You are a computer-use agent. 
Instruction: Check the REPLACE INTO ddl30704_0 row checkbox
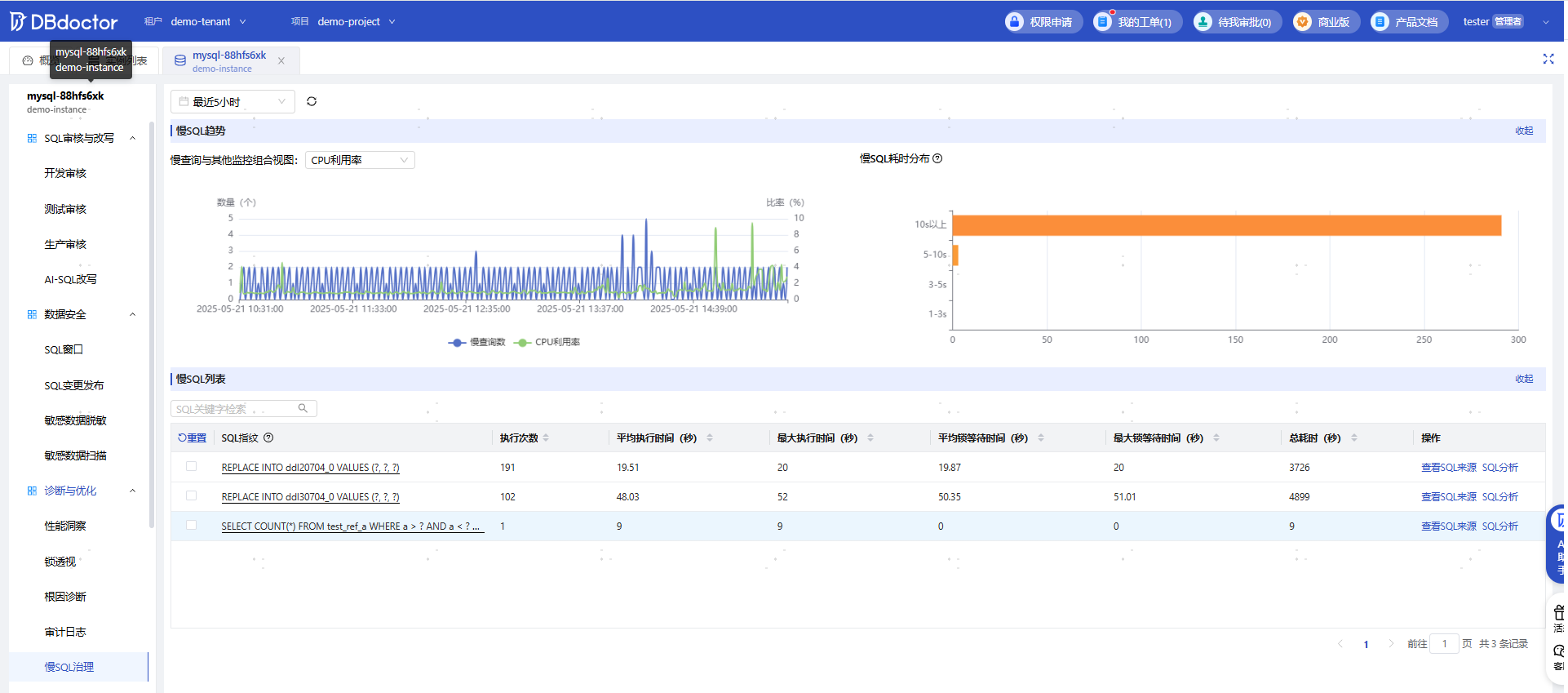192,496
